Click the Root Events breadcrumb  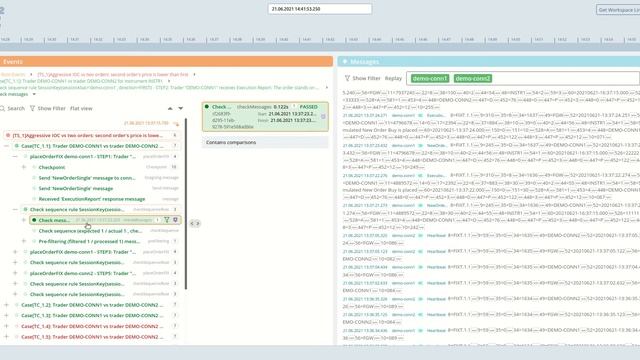pyautogui.click(x=13, y=75)
